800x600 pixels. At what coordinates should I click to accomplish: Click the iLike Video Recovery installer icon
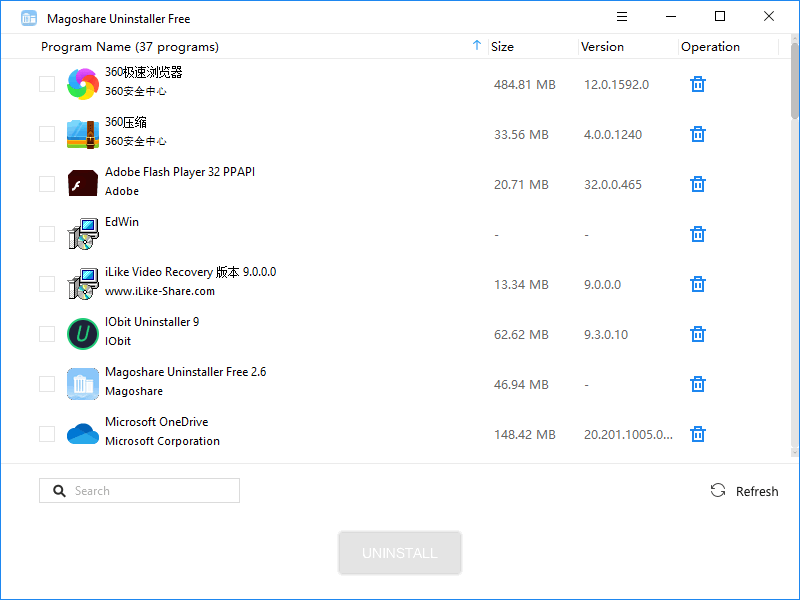[83, 284]
